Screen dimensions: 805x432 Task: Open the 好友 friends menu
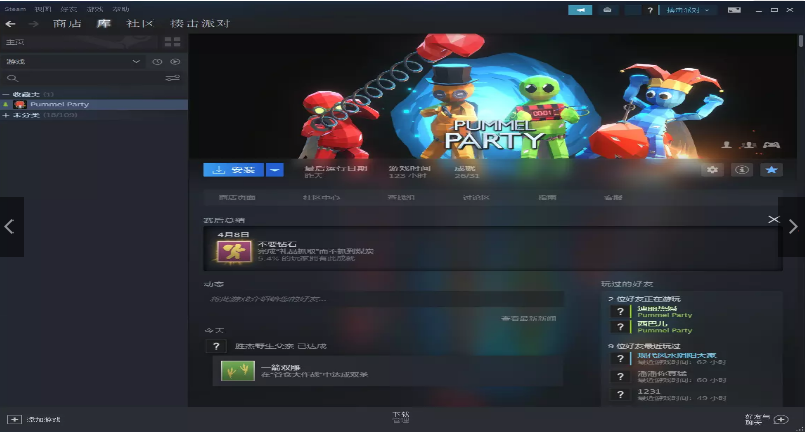point(69,9)
